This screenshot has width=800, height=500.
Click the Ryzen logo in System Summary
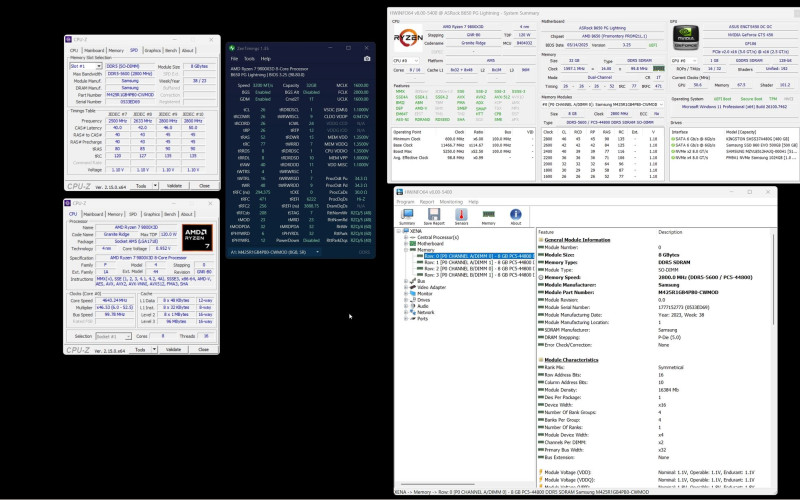point(408,37)
